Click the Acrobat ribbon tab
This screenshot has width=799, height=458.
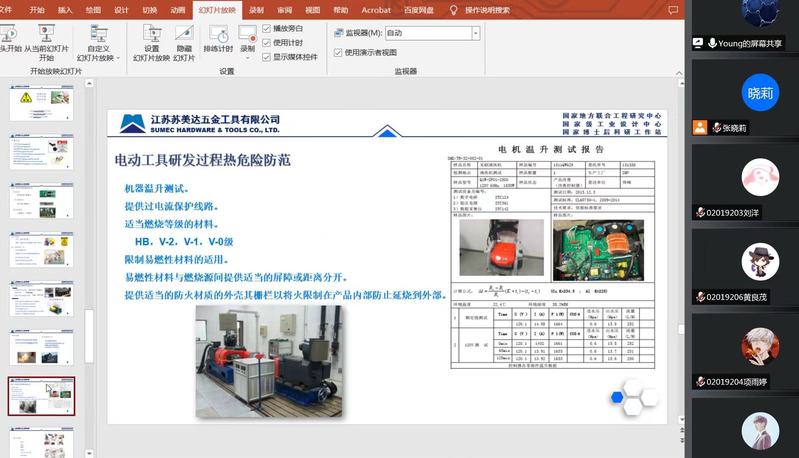[375, 10]
